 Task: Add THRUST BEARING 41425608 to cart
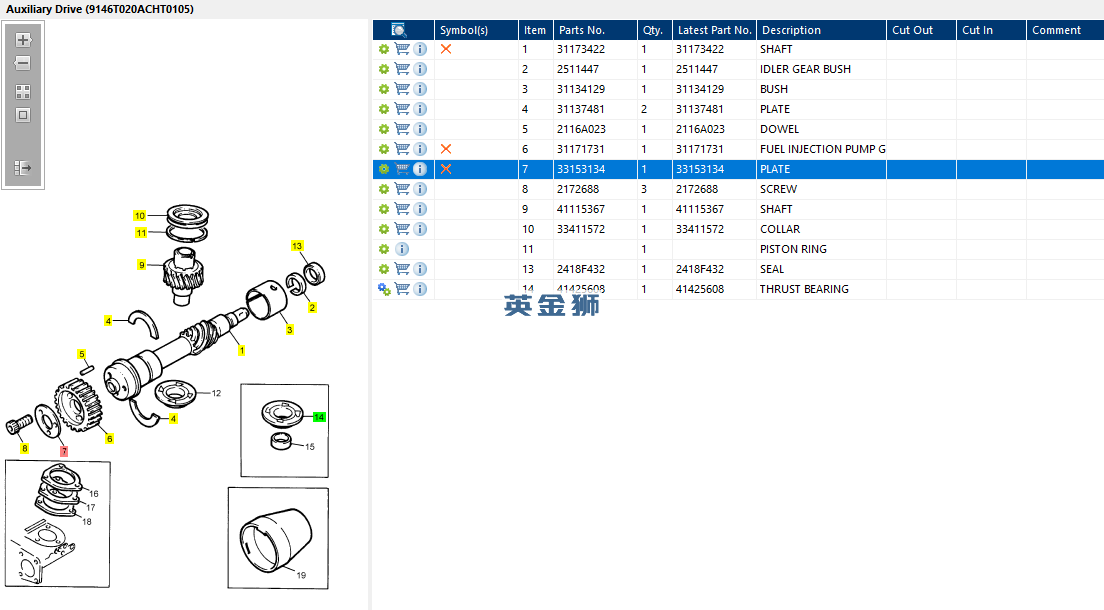pyautogui.click(x=402, y=289)
